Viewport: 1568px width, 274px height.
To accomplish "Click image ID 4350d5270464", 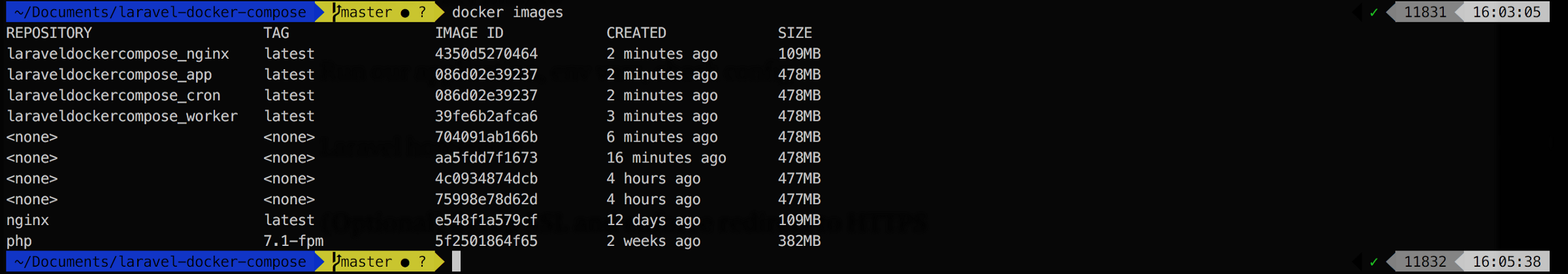I will 486,53.
